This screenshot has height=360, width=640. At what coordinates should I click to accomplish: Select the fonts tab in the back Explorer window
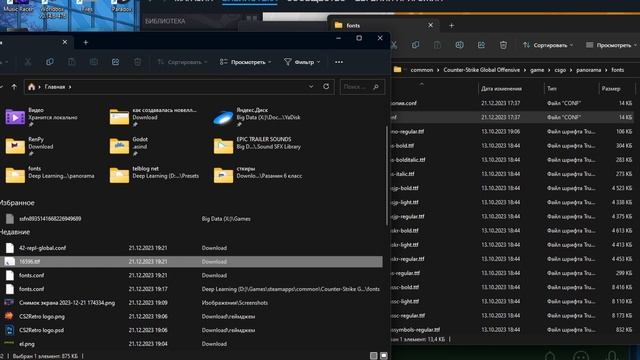(384, 25)
